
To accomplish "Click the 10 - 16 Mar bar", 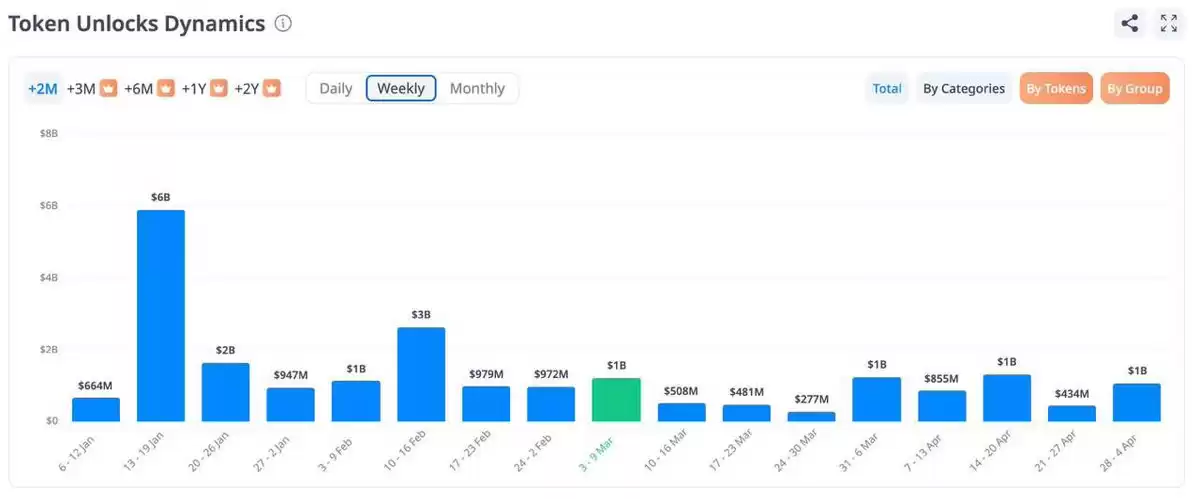I will [682, 412].
